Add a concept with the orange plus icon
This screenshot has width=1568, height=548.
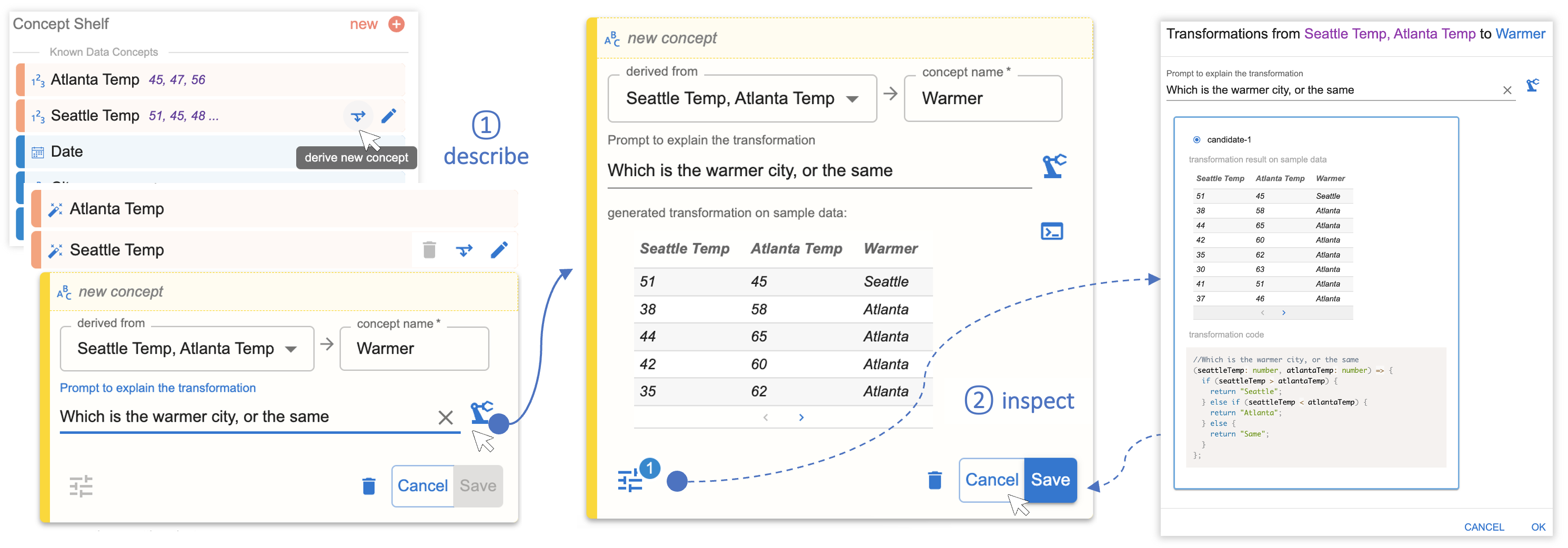396,24
